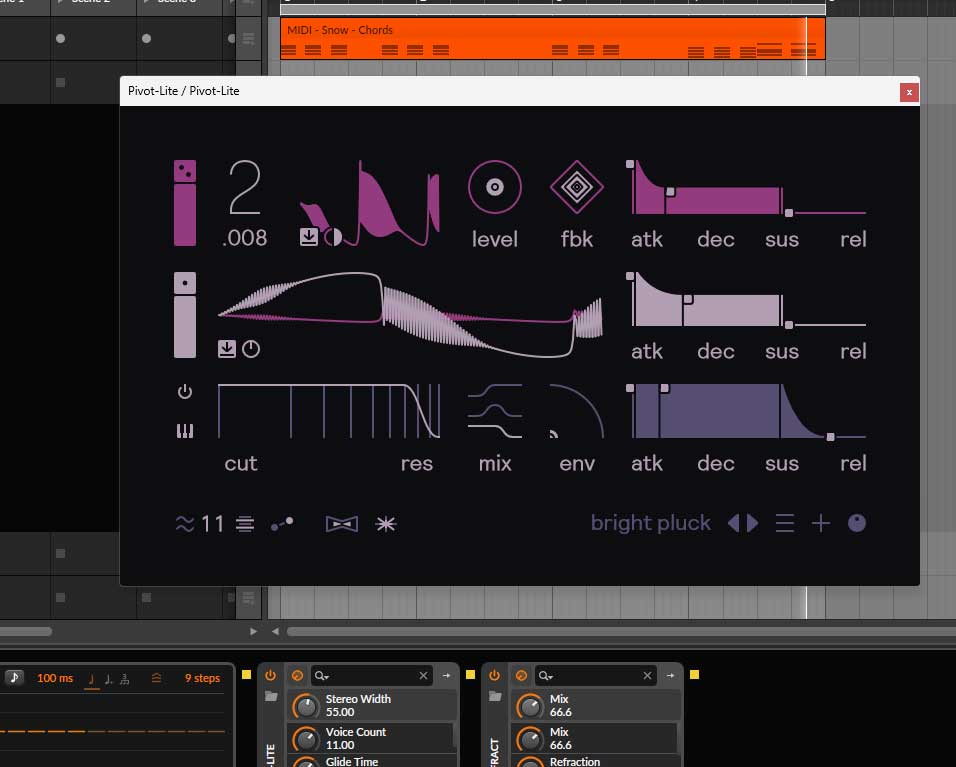Click the asterisk effects icon
This screenshot has height=767, width=956.
[386, 524]
